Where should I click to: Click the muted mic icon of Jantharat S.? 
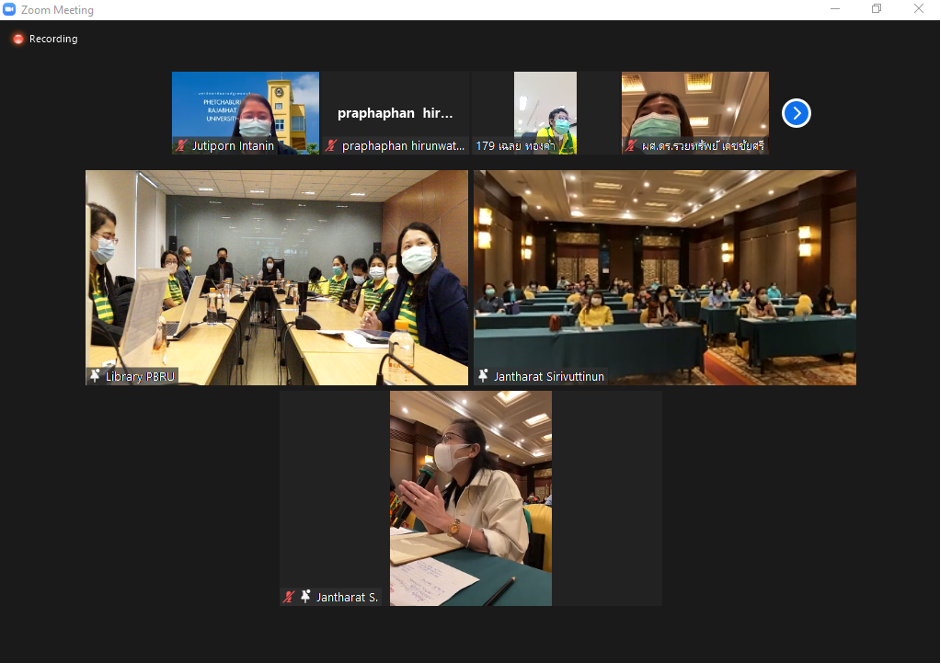(x=289, y=597)
